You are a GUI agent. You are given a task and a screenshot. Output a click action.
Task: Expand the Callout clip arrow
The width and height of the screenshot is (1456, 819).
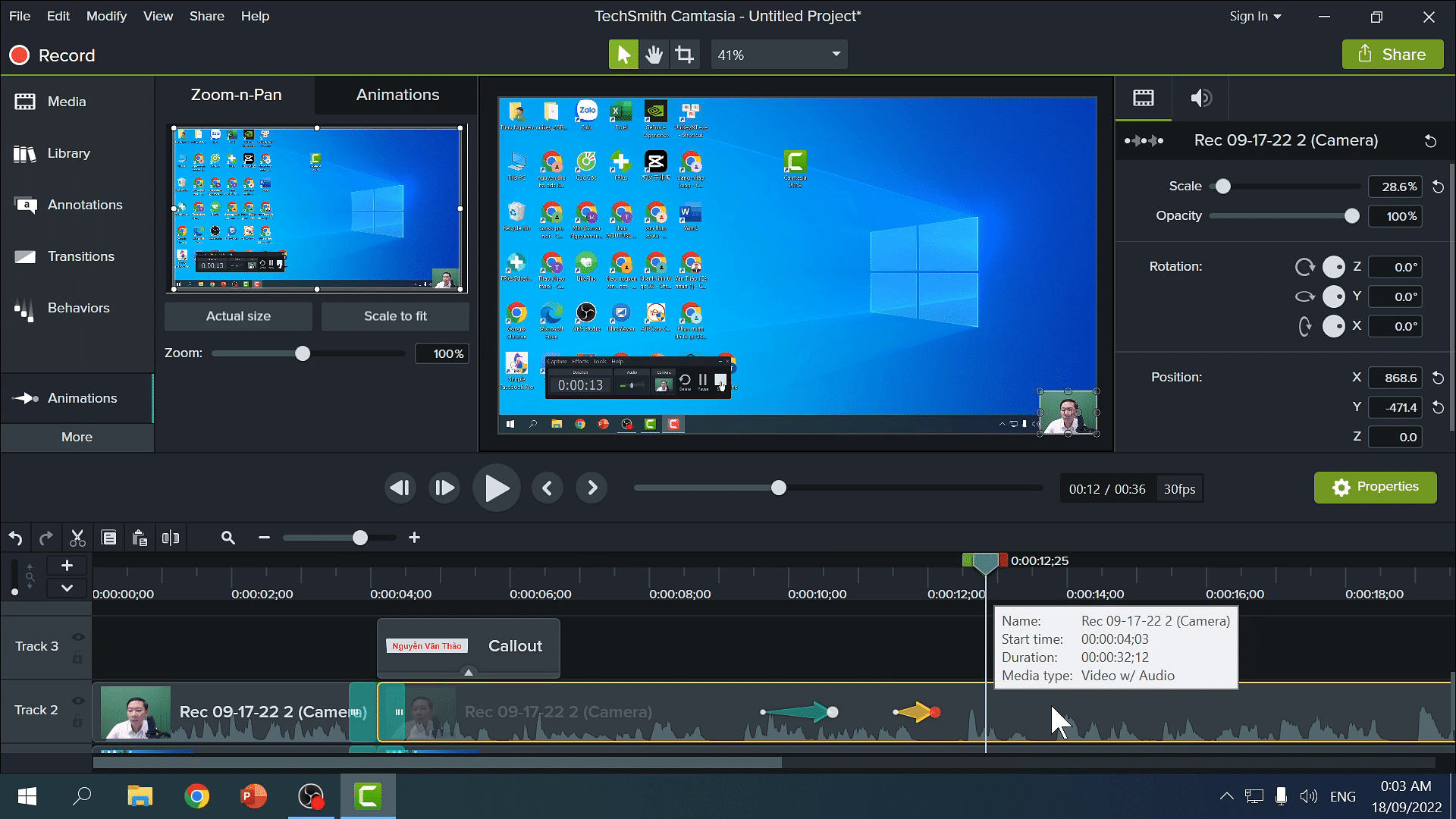(469, 672)
